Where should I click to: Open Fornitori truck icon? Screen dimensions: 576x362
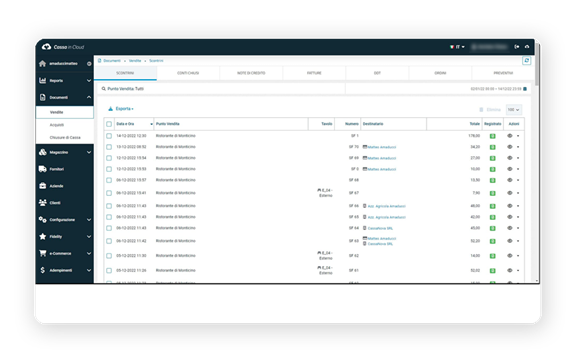coord(43,169)
